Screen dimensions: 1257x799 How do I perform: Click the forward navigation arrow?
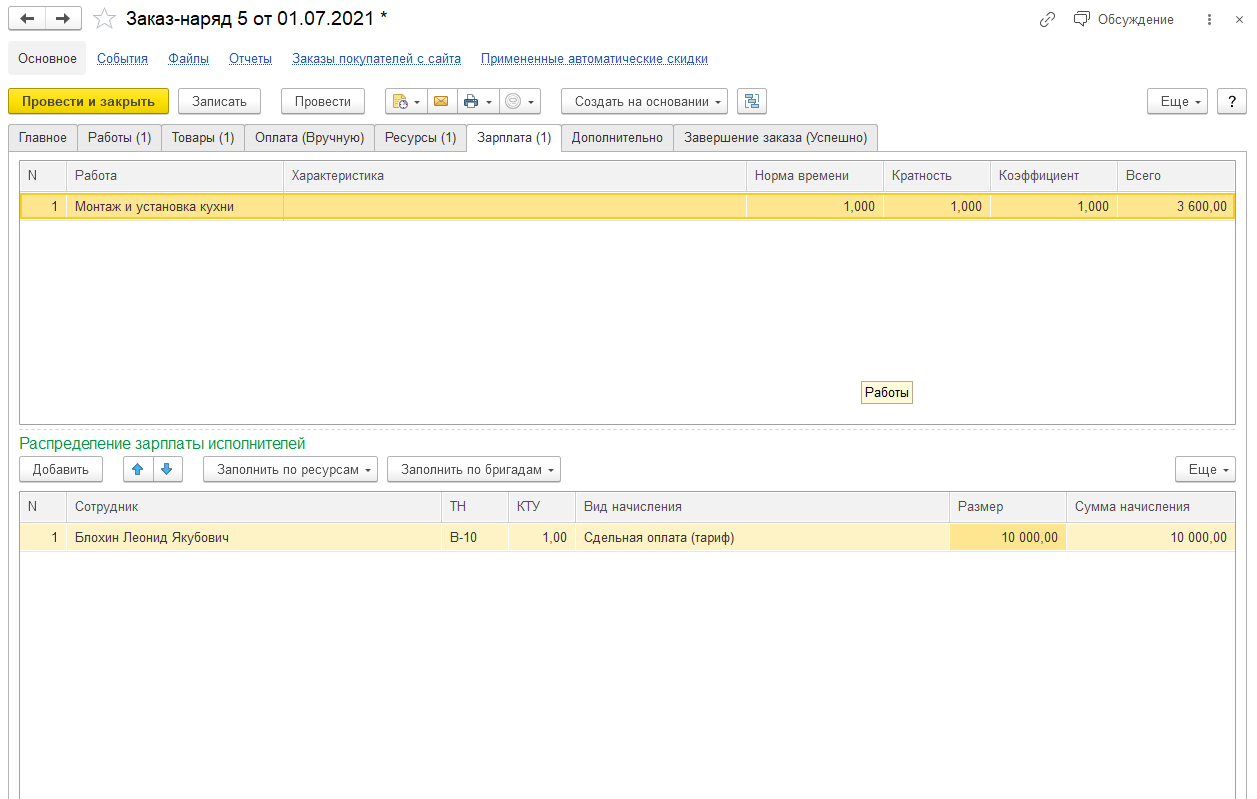coord(63,19)
